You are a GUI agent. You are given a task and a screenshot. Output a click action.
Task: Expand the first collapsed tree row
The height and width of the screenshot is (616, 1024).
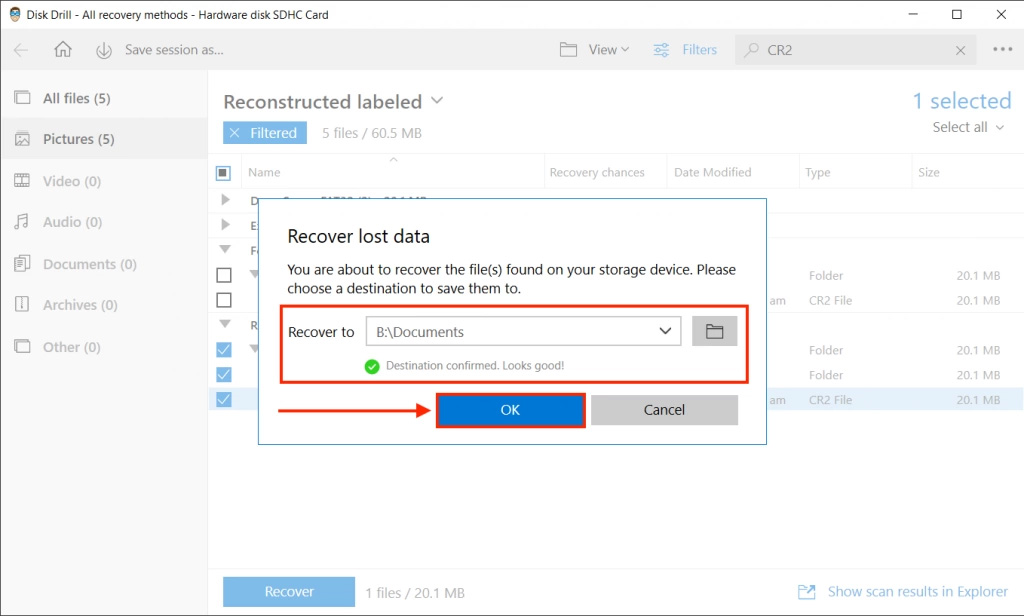click(225, 200)
